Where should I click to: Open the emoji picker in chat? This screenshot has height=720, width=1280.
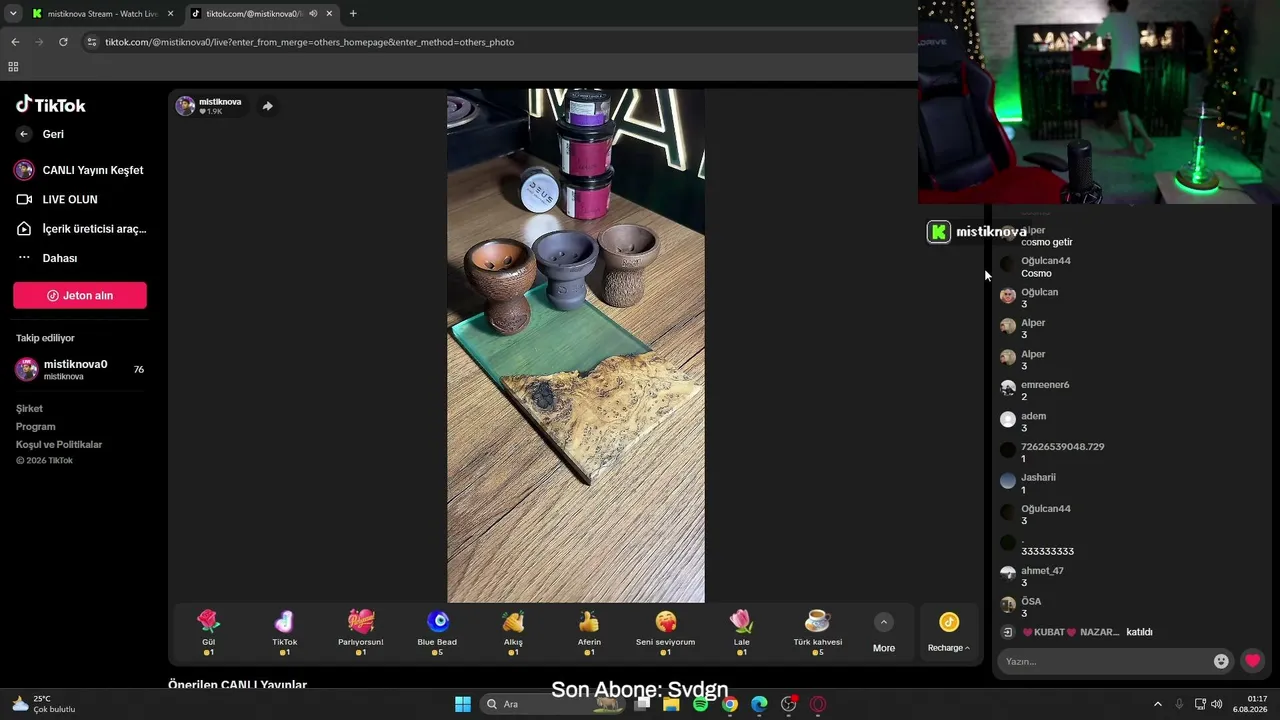coord(1221,661)
